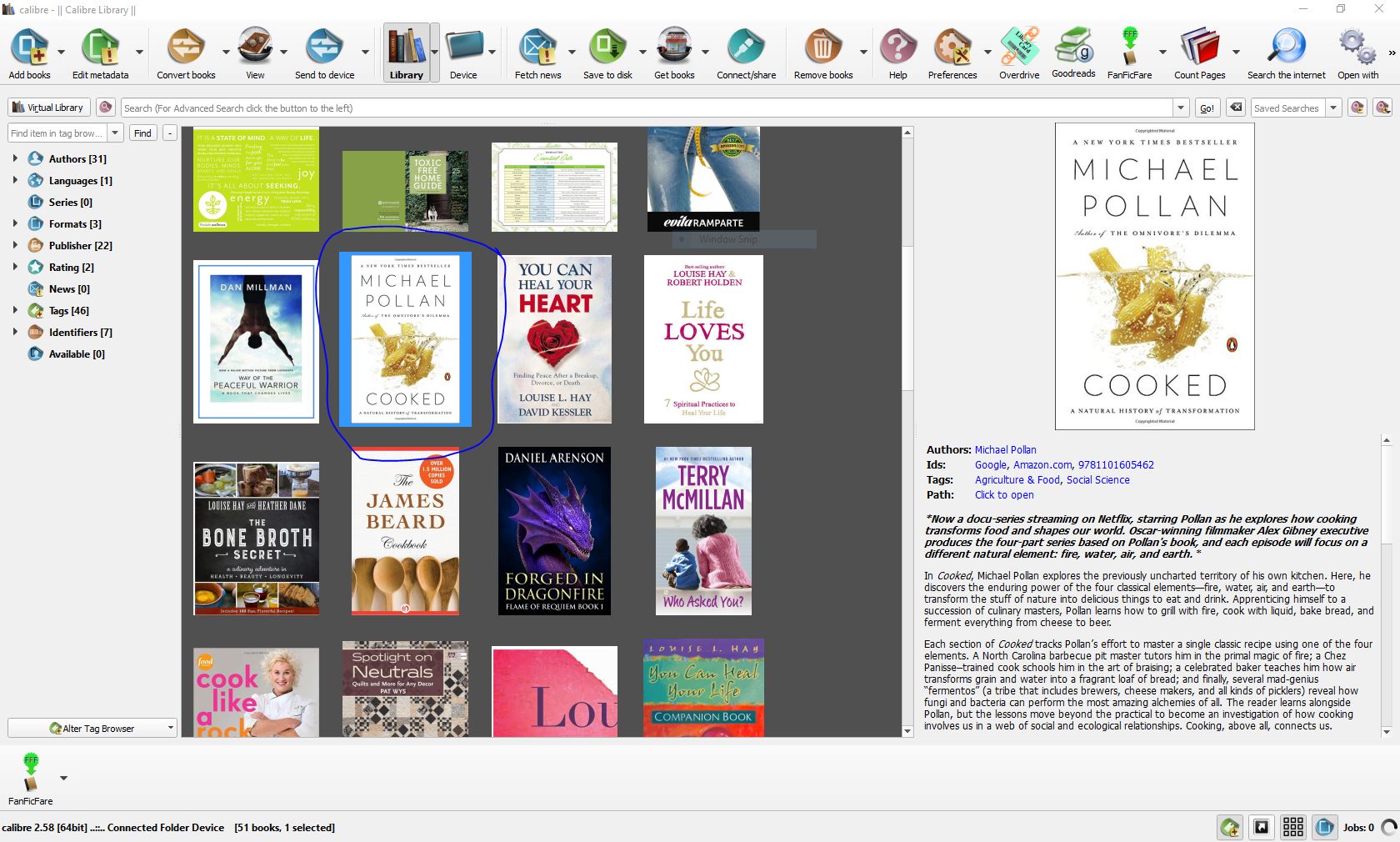
Task: Open Preferences icon
Action: click(952, 47)
